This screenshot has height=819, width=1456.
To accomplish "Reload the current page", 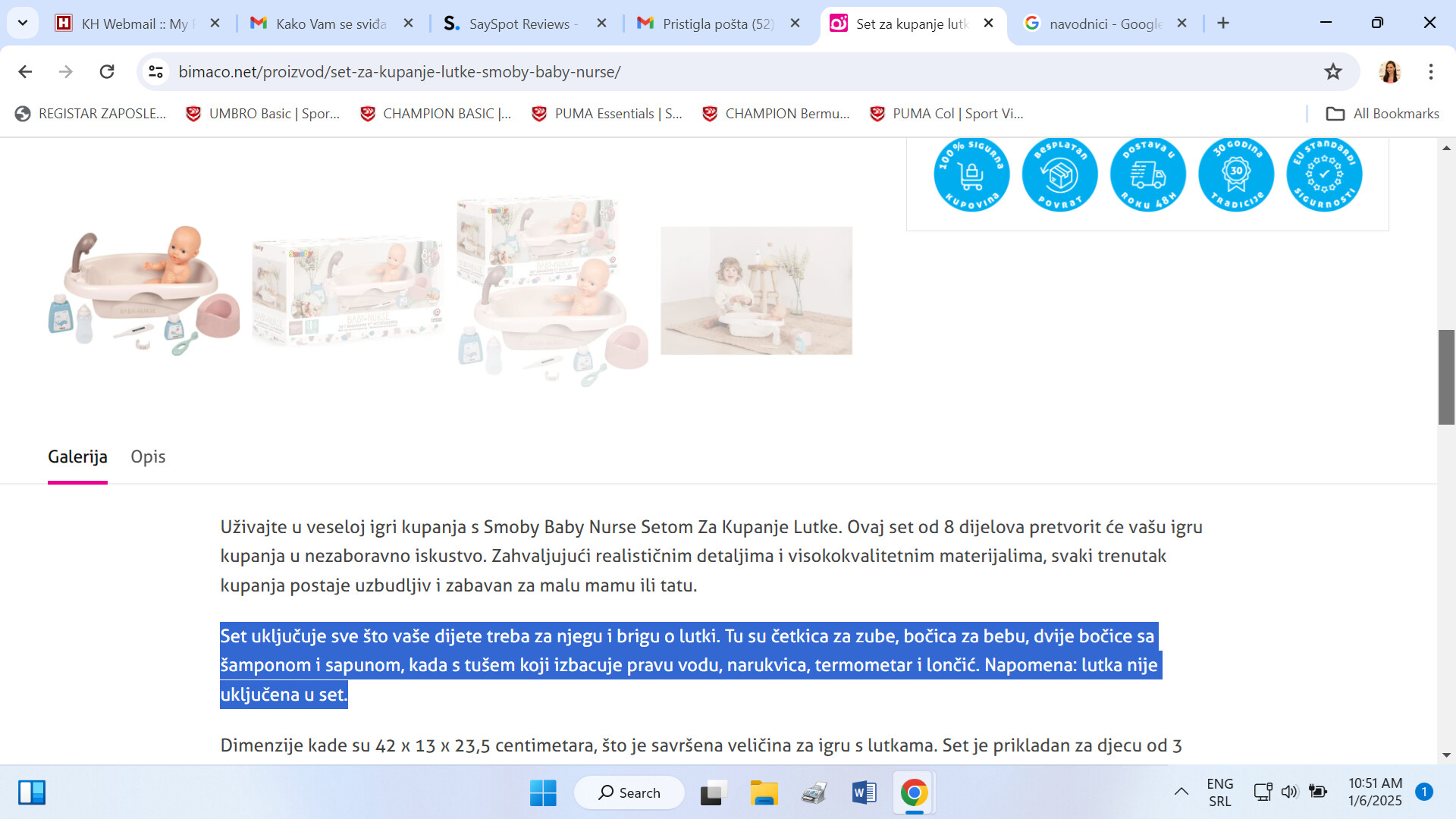I will (107, 71).
